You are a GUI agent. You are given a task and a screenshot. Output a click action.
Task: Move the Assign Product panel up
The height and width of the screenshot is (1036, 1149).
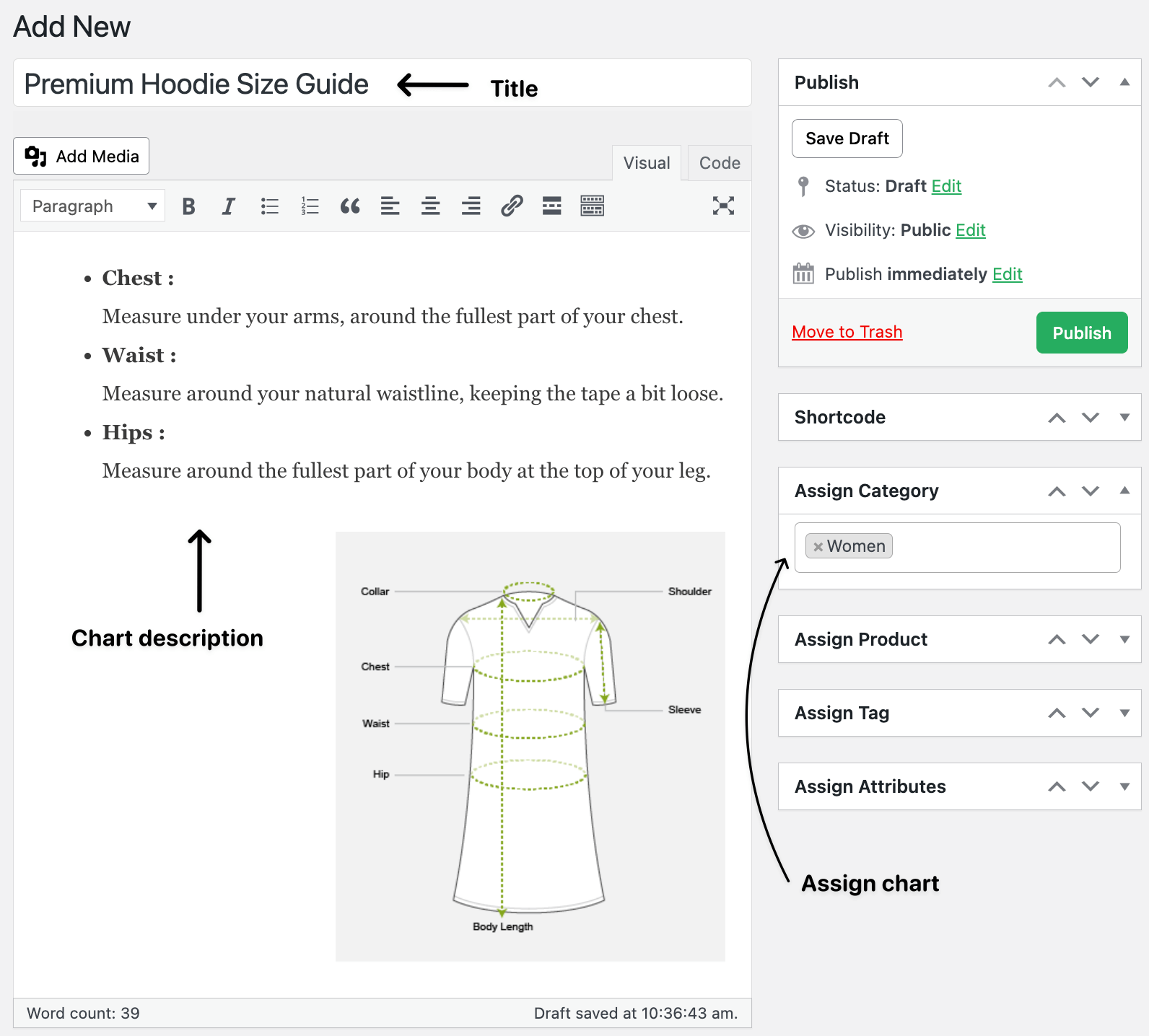1057,639
